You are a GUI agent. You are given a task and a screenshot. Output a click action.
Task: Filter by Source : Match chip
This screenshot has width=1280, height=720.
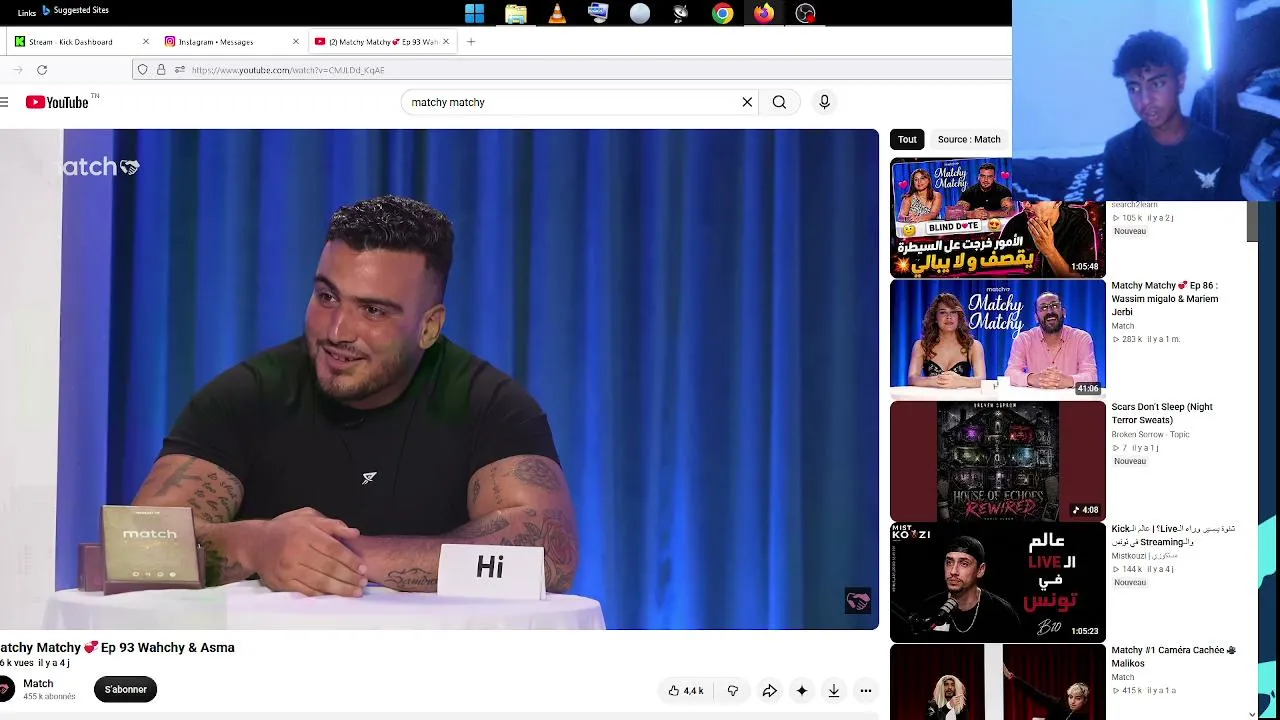click(x=969, y=140)
